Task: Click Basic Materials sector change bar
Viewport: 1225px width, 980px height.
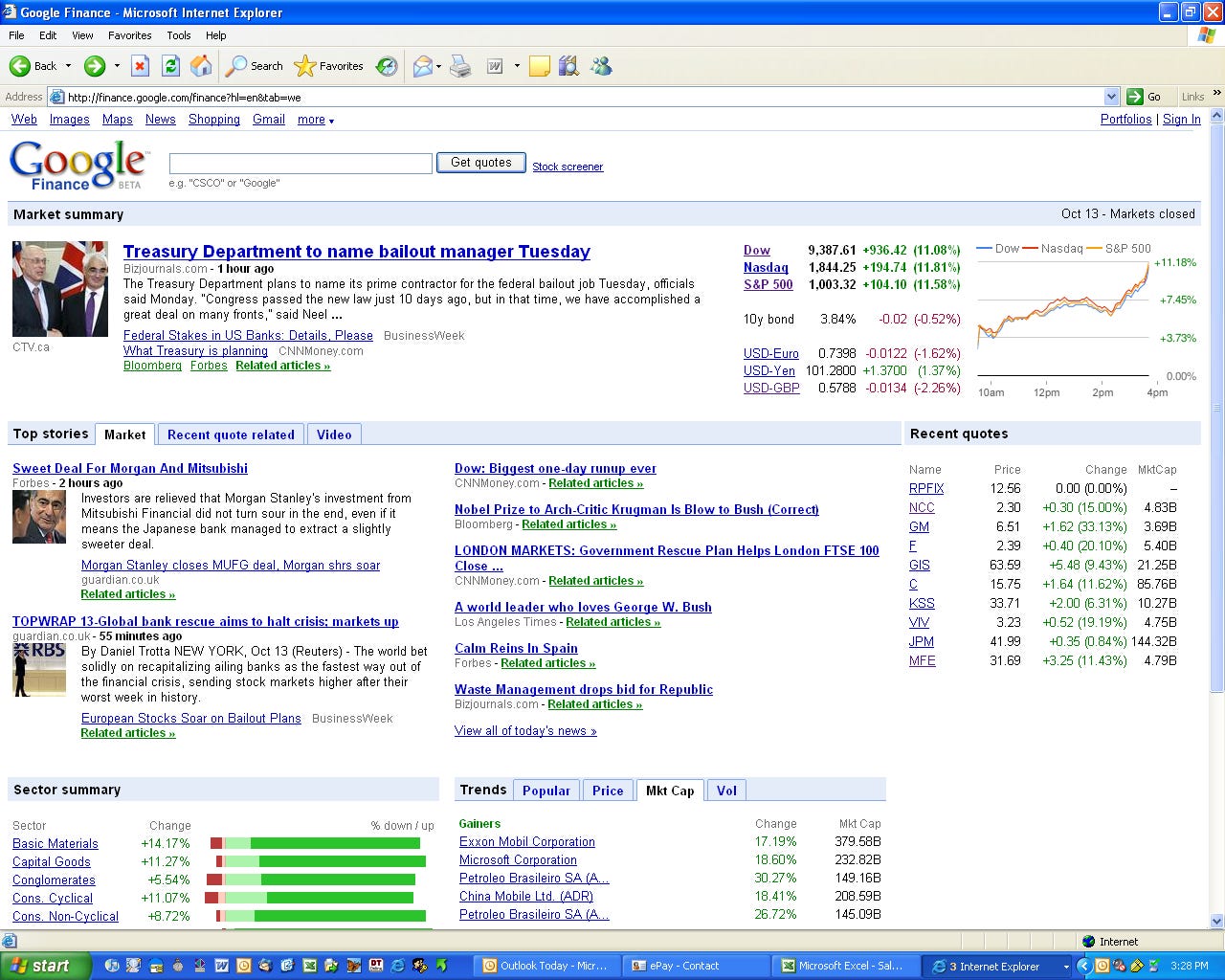Action: (315, 843)
